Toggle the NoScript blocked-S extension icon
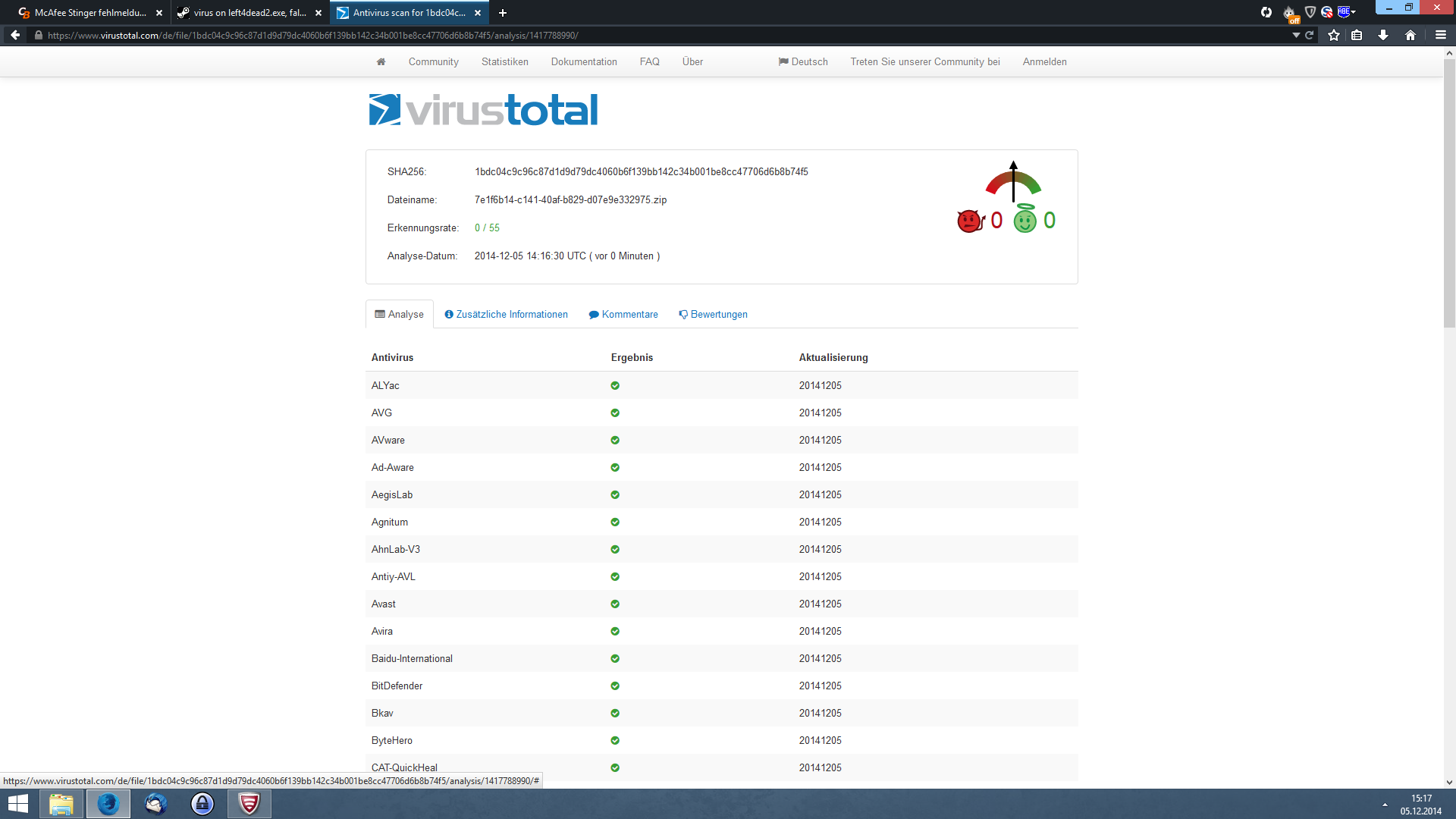The height and width of the screenshot is (819, 1456). (x=1326, y=12)
